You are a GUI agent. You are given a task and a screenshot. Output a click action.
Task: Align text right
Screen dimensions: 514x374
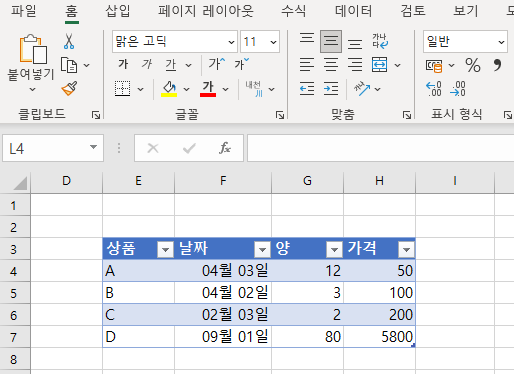pos(355,65)
